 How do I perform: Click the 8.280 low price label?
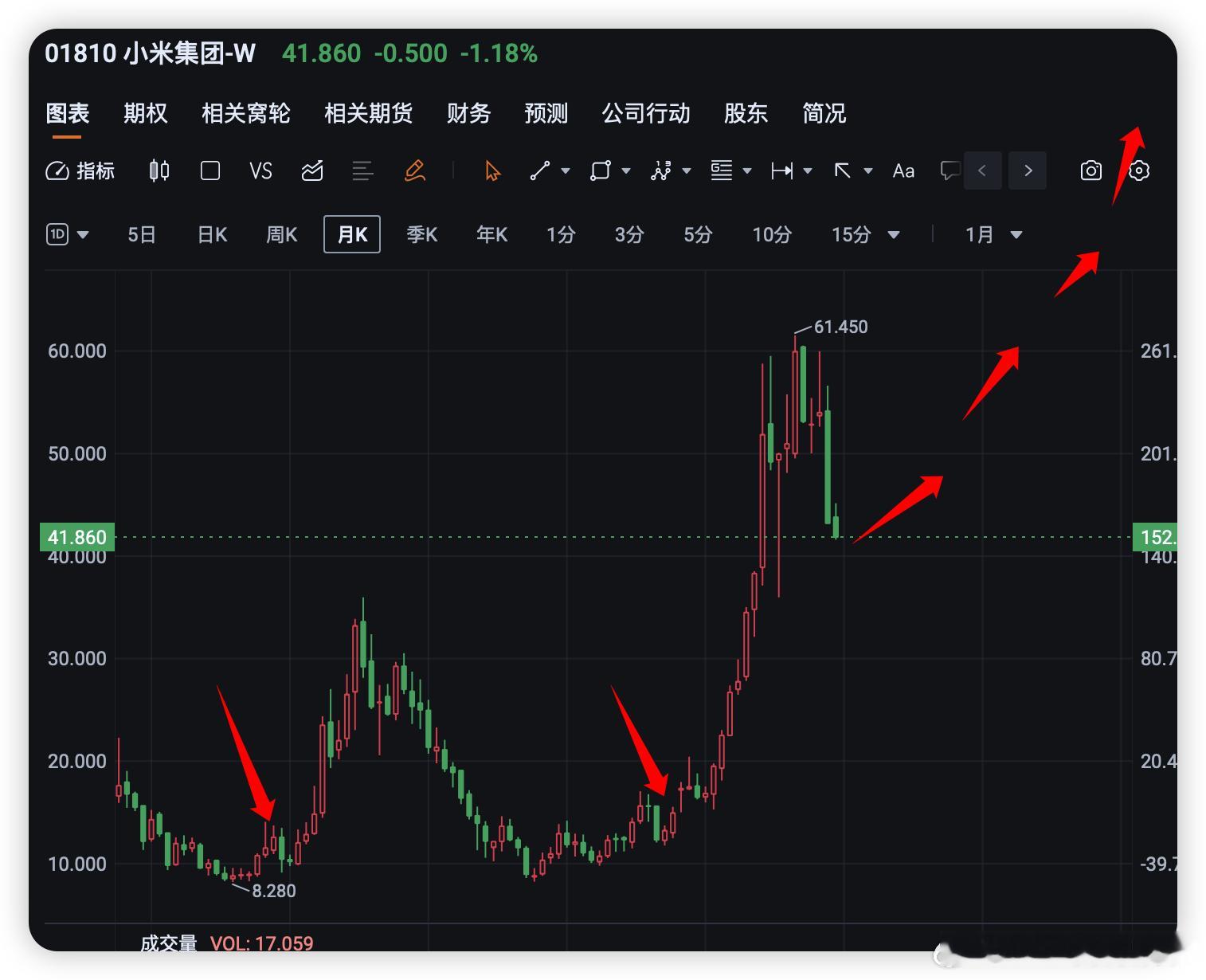click(274, 891)
